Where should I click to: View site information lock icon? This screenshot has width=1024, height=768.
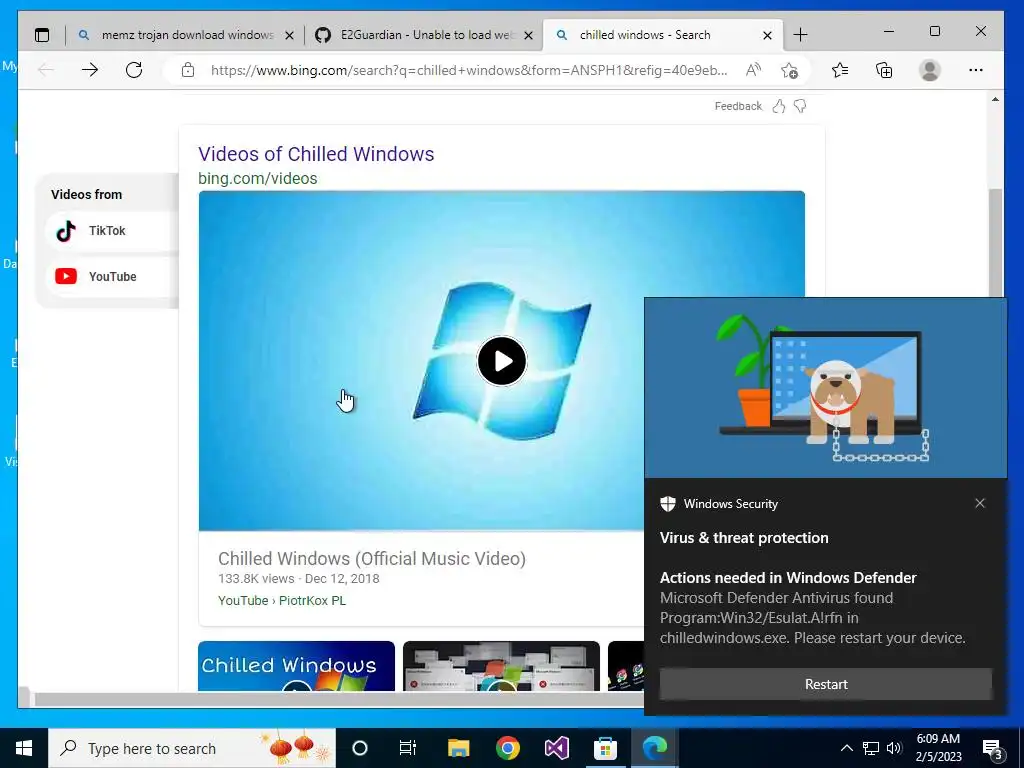coord(187,70)
